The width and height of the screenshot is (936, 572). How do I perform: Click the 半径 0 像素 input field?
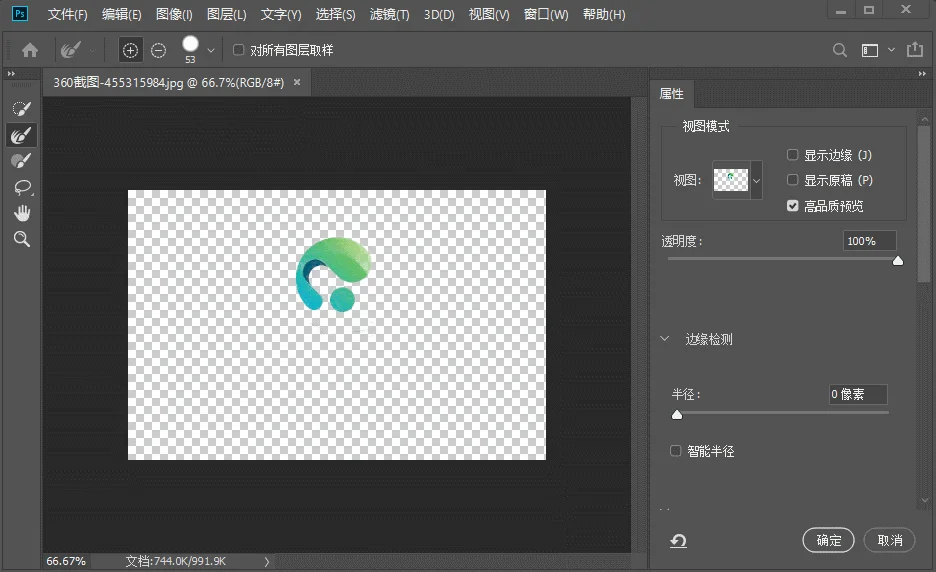(x=858, y=394)
